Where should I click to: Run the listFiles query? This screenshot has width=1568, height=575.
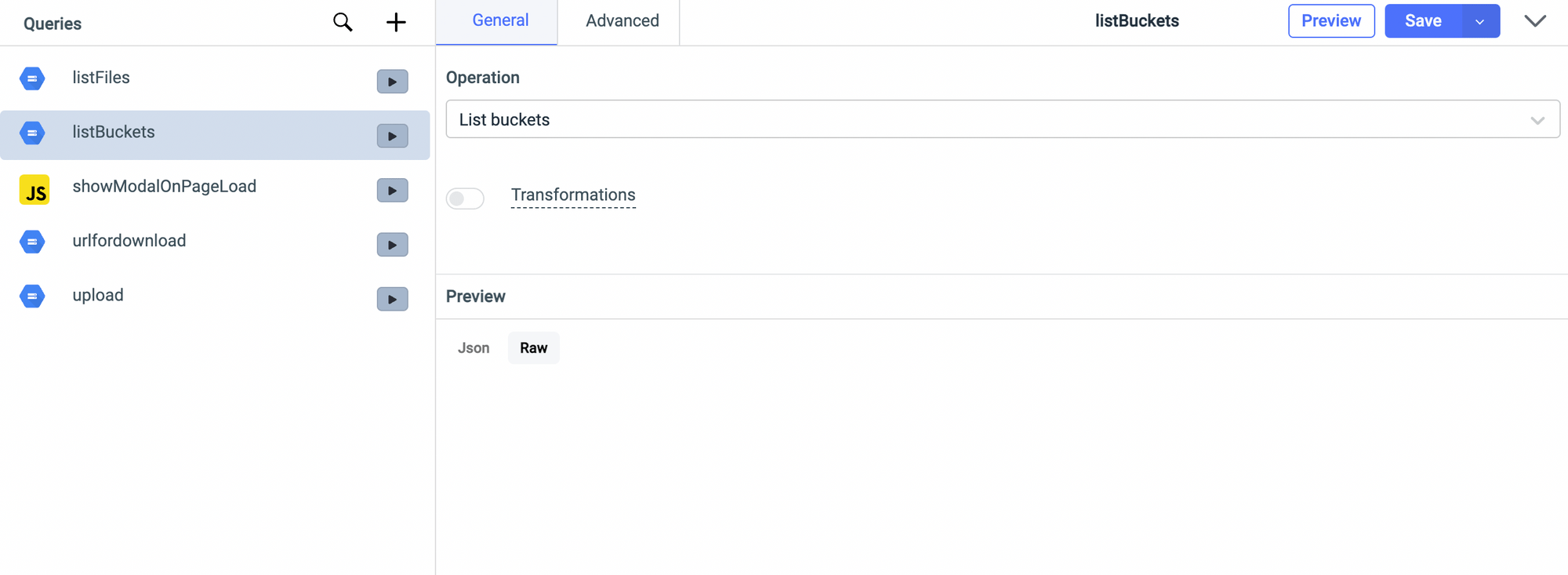(392, 82)
